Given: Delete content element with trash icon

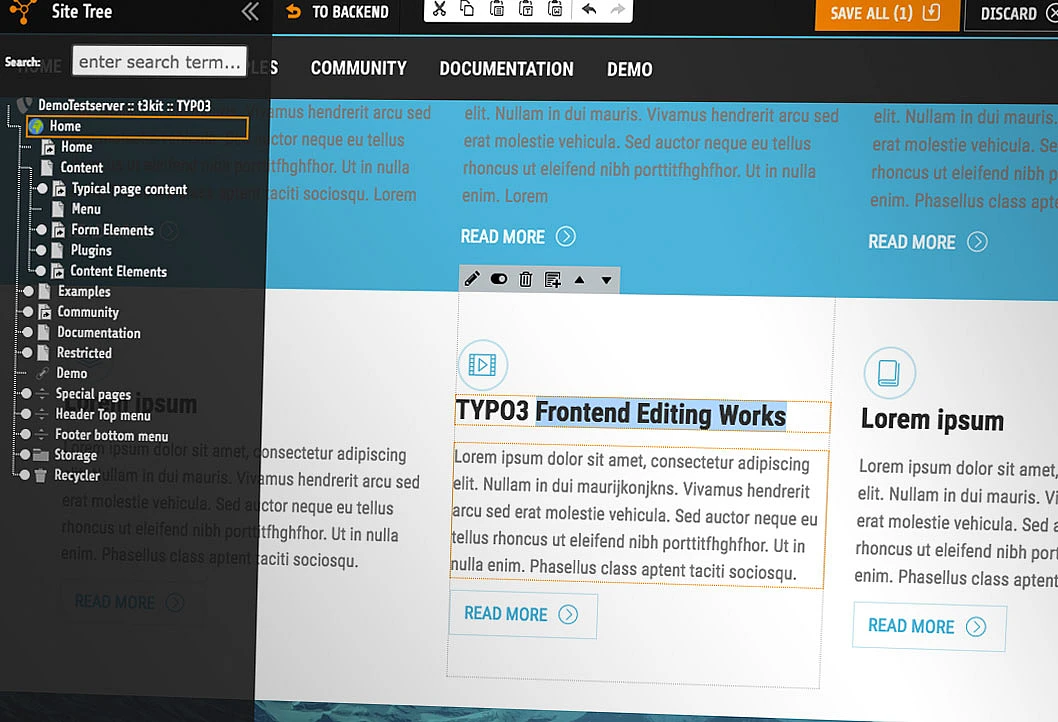Looking at the screenshot, I should point(526,280).
